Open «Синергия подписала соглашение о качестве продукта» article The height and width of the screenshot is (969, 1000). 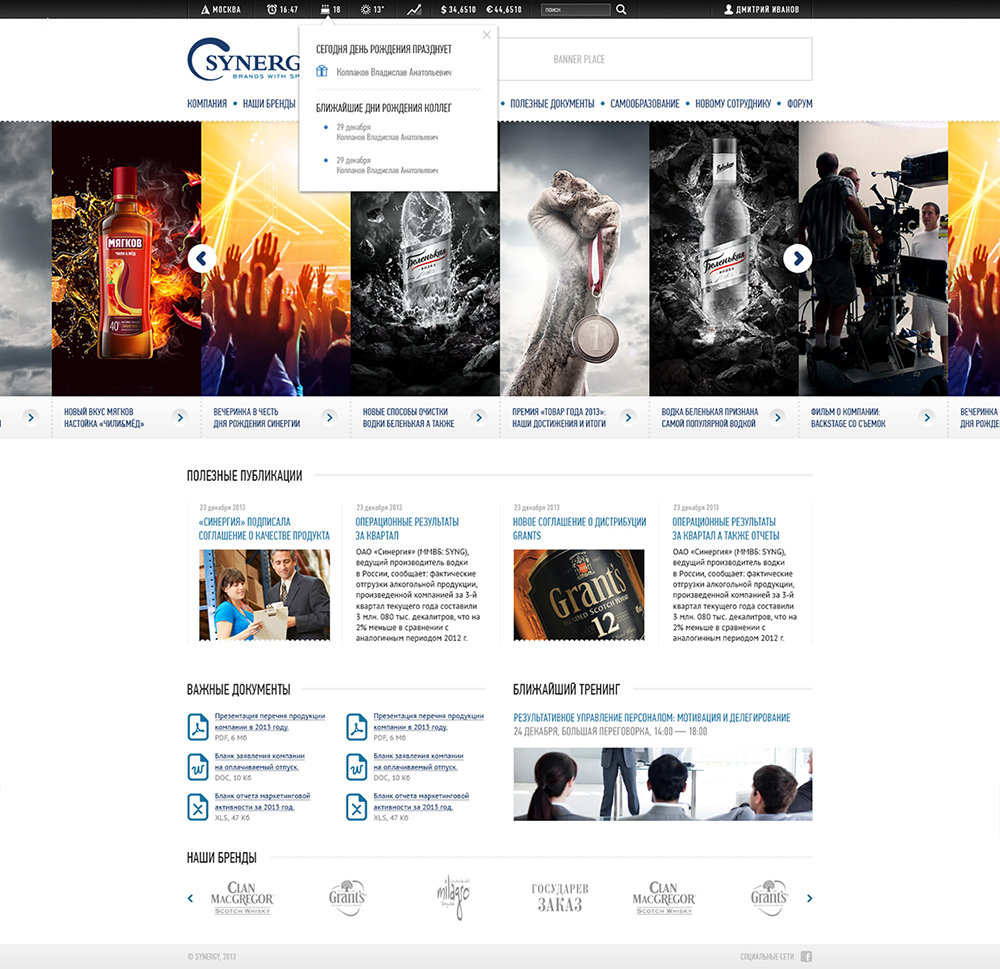(x=264, y=528)
